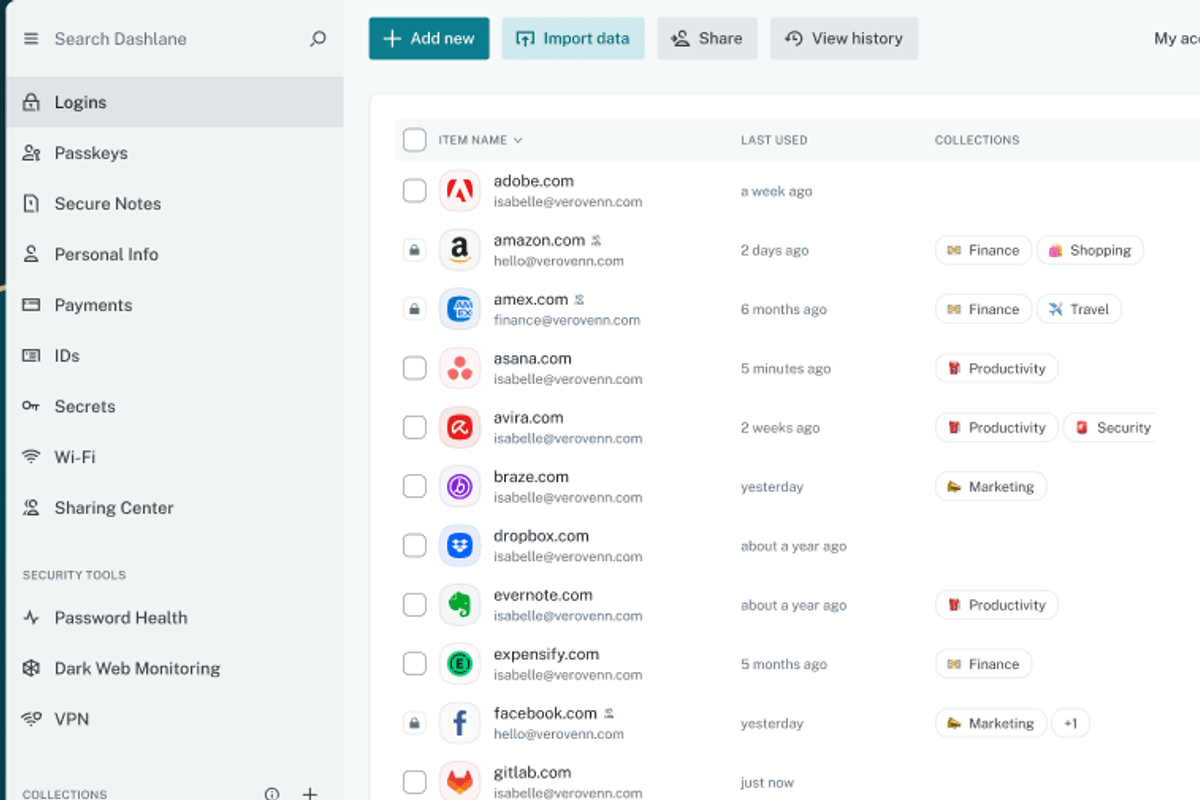Click the shared-user icon next to facebook.com
1200x800 pixels.
click(x=608, y=713)
